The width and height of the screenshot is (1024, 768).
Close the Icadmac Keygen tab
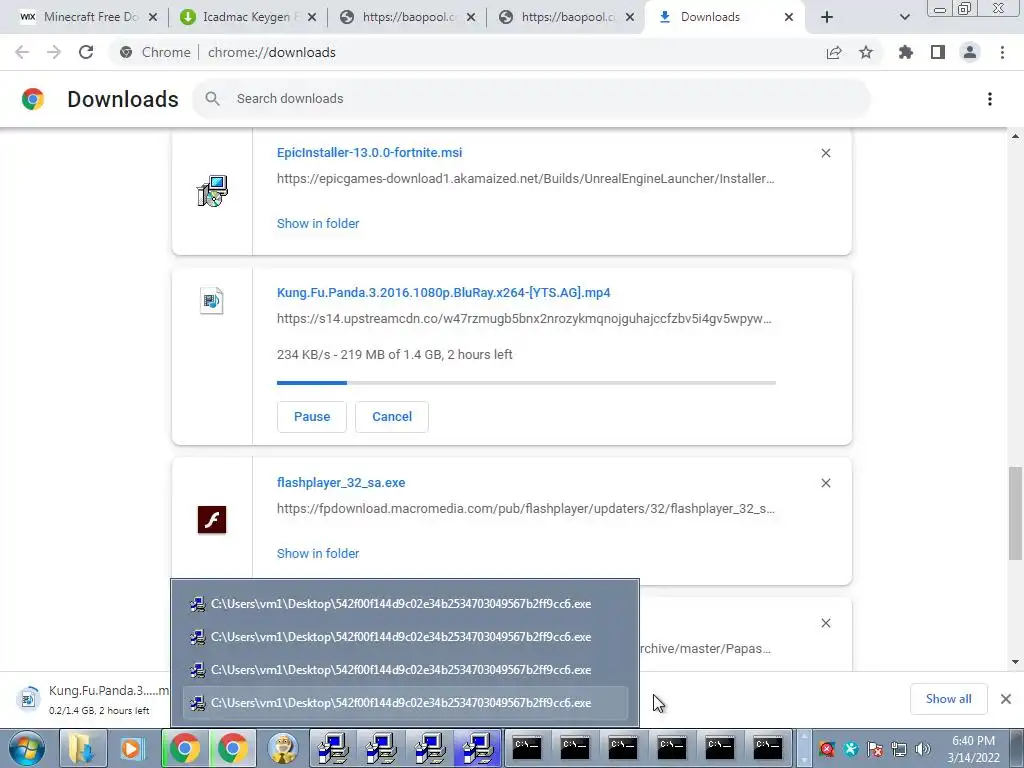(312, 17)
